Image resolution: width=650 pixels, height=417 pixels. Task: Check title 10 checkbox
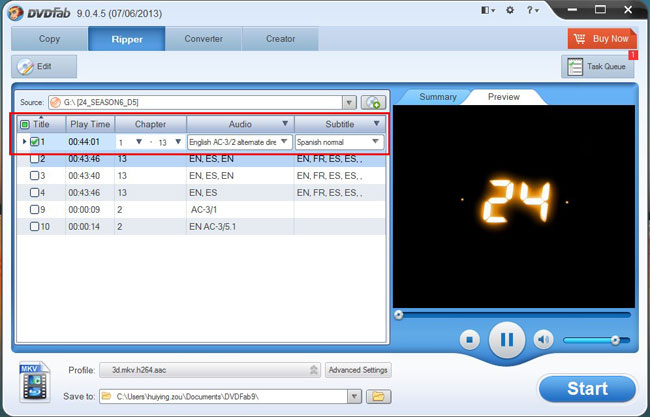pyautogui.click(x=35, y=227)
